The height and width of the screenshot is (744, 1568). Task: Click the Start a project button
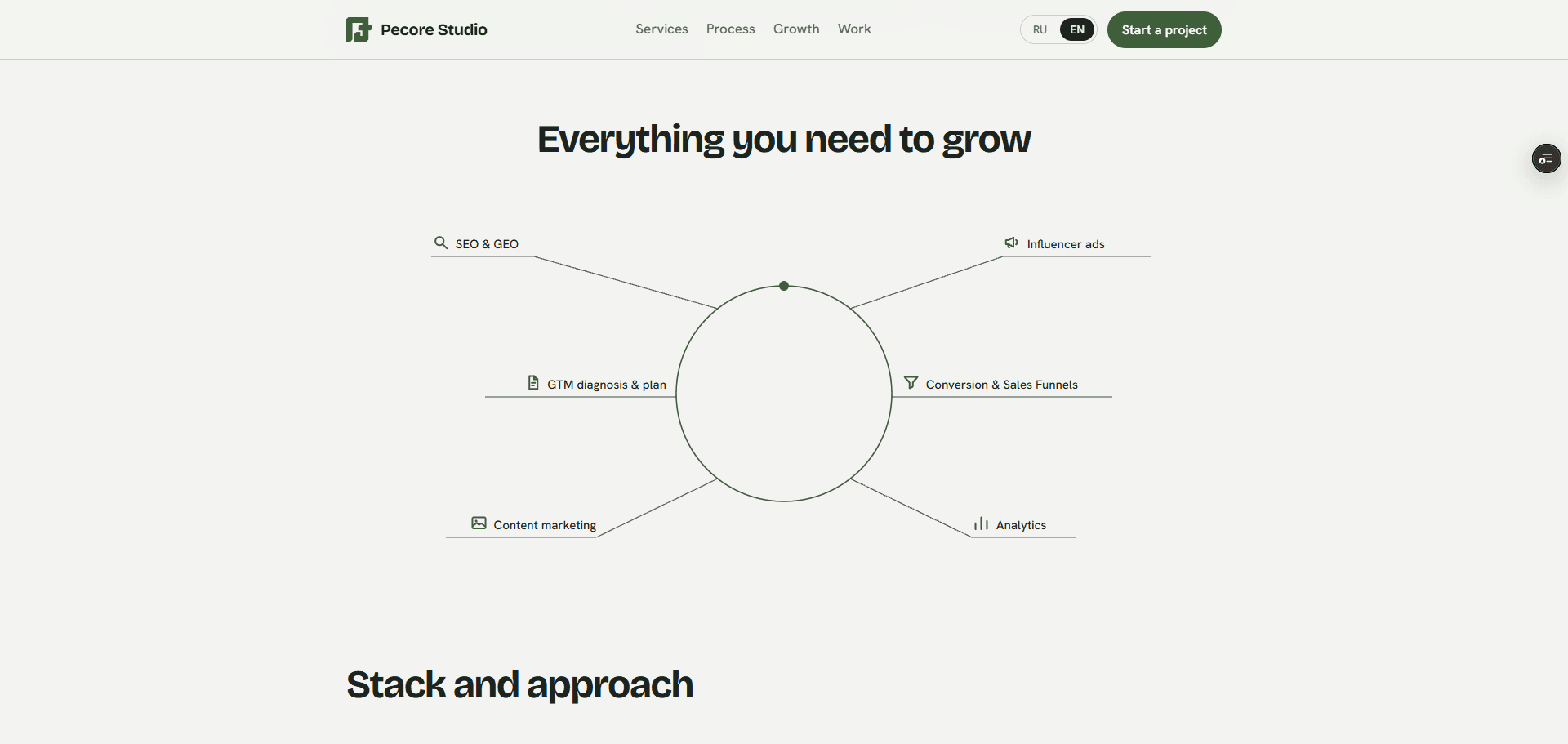point(1164,29)
